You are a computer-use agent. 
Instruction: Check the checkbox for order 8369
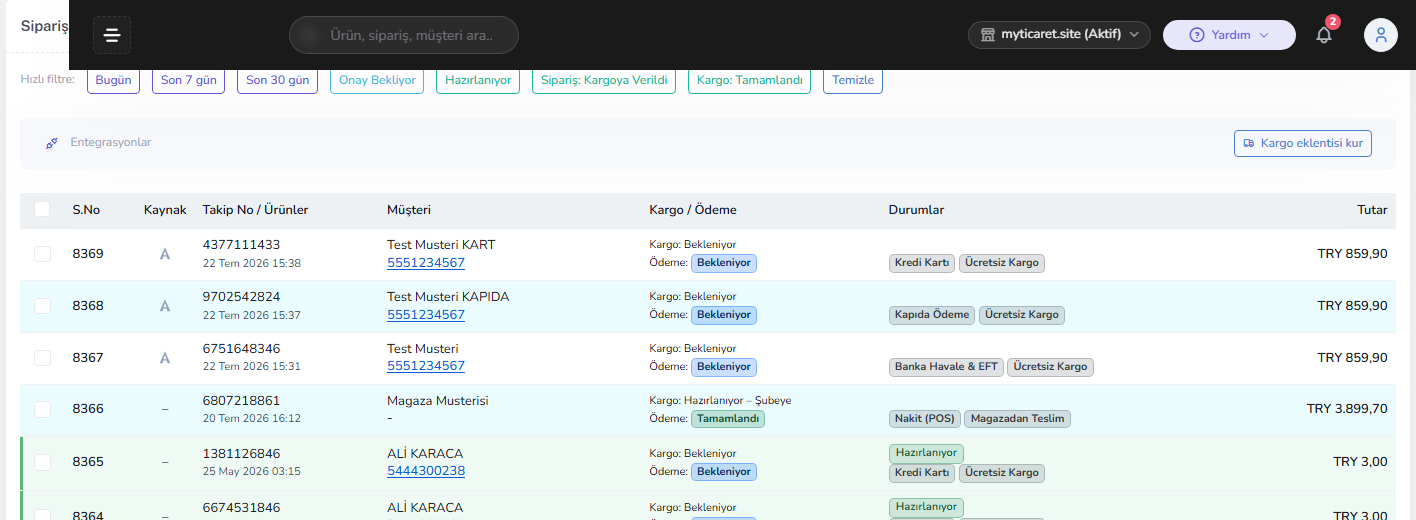pyautogui.click(x=42, y=254)
